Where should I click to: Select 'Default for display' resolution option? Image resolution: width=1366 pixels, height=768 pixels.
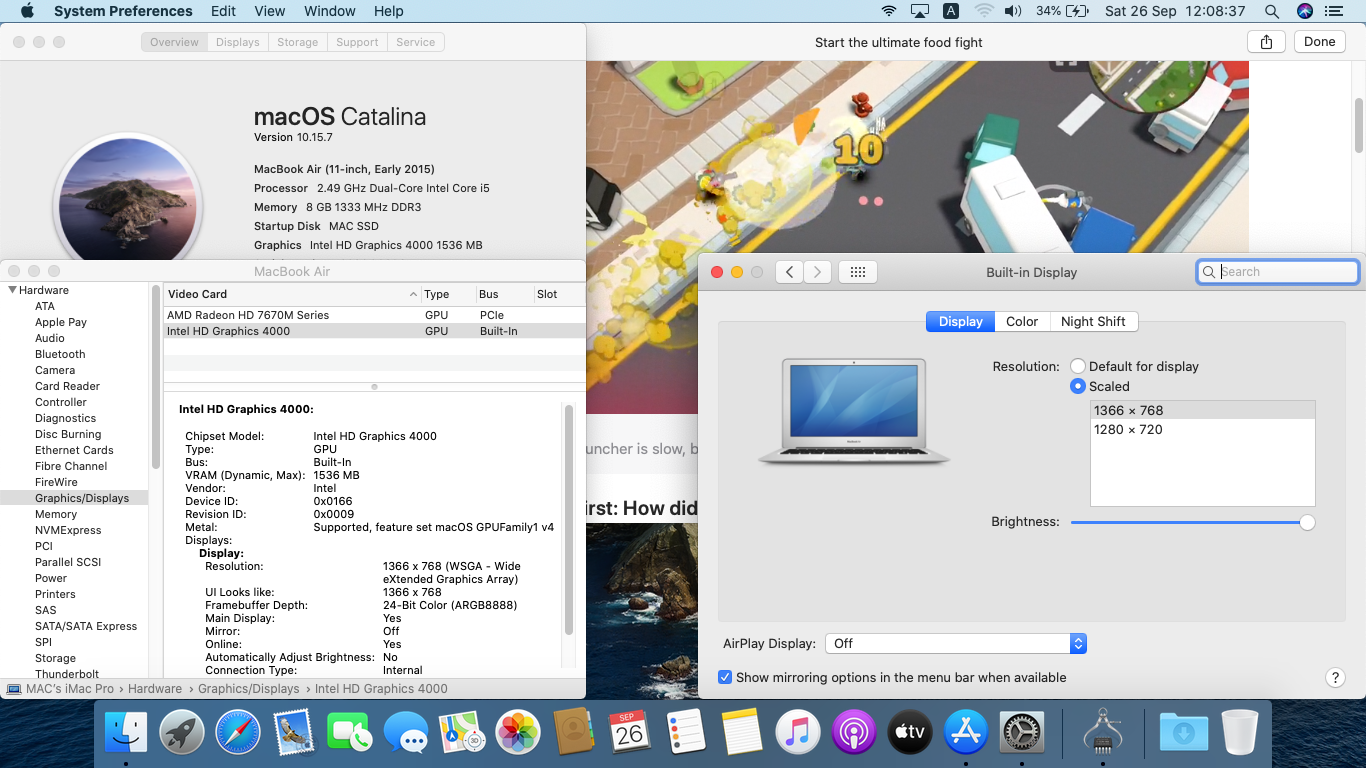1078,366
